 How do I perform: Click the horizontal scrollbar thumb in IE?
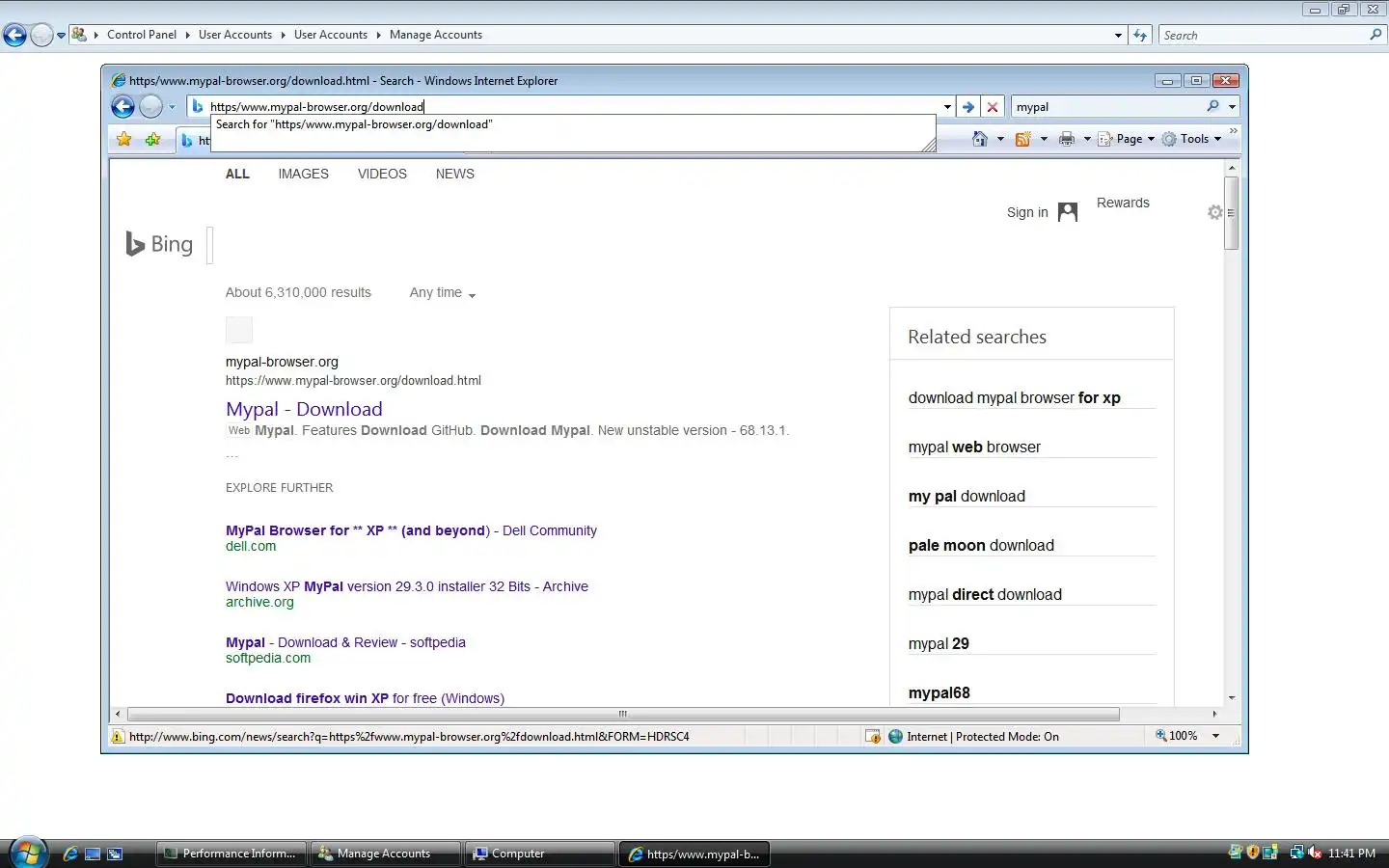[x=623, y=714]
